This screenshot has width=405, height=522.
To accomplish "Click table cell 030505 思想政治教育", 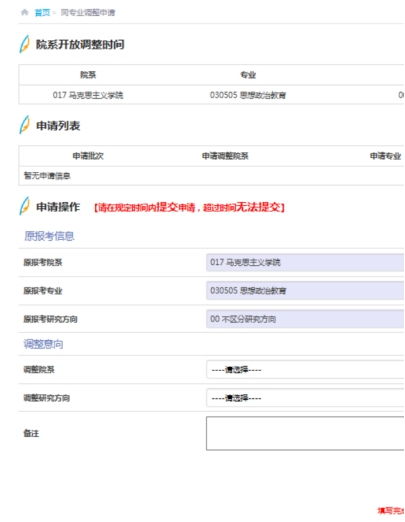I will pos(248,95).
